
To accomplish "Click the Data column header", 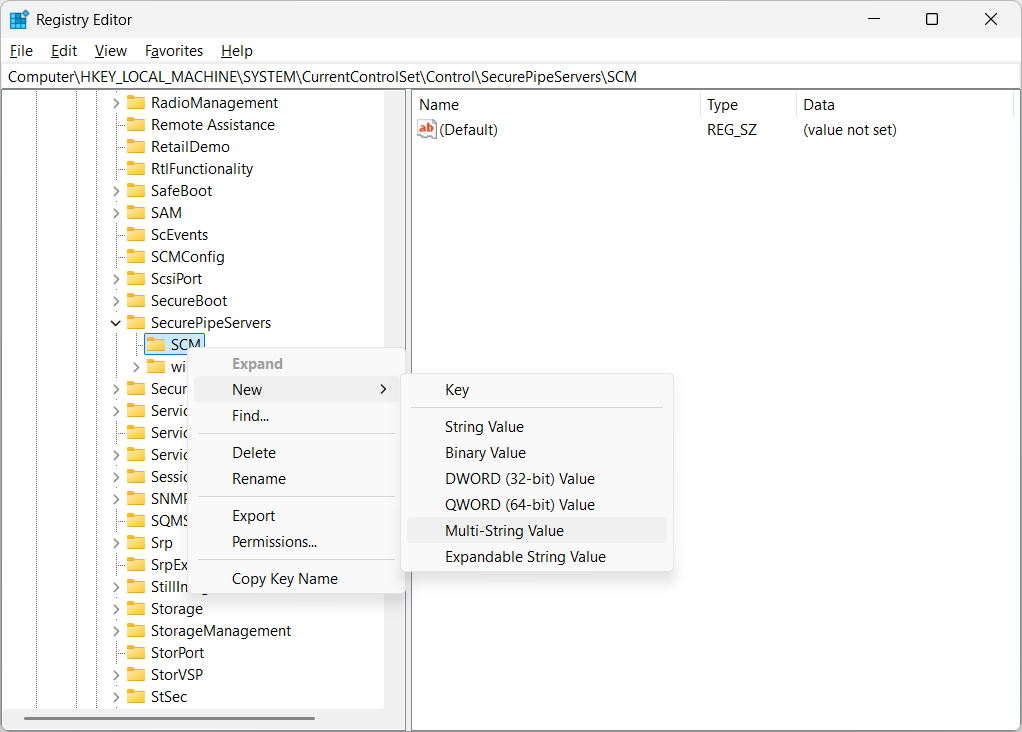I will 905,105.
